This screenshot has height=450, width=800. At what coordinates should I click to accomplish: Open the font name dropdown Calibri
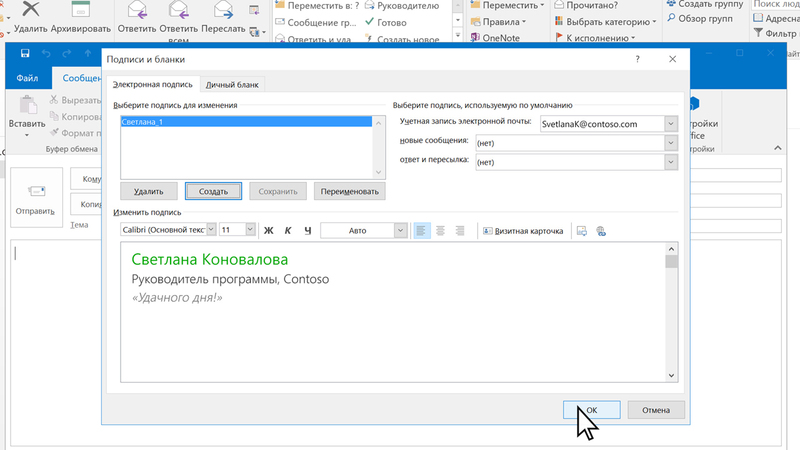(x=210, y=230)
